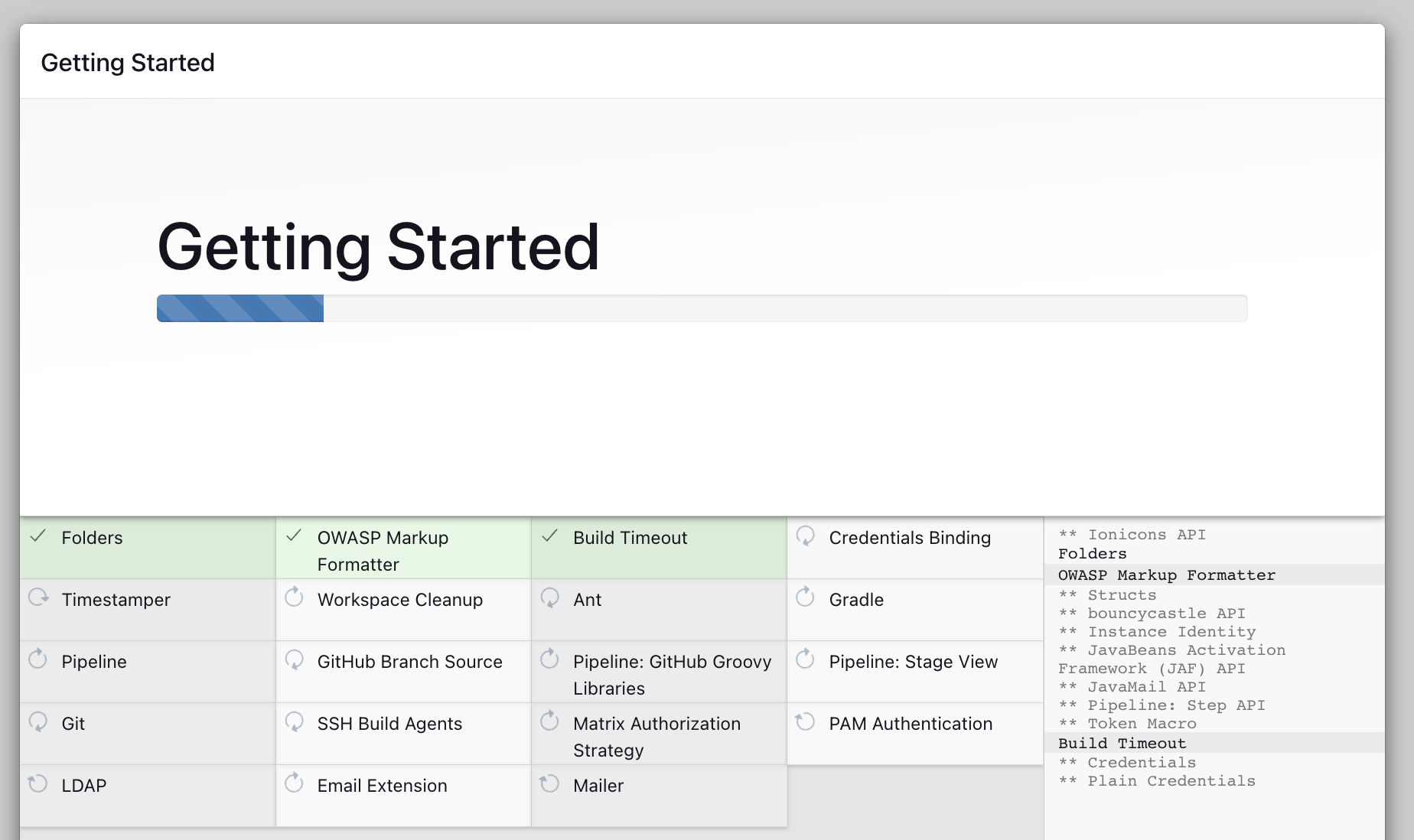Click the '** Instance Identity' log entry
Screen dimensions: 1414x840
tap(1157, 631)
